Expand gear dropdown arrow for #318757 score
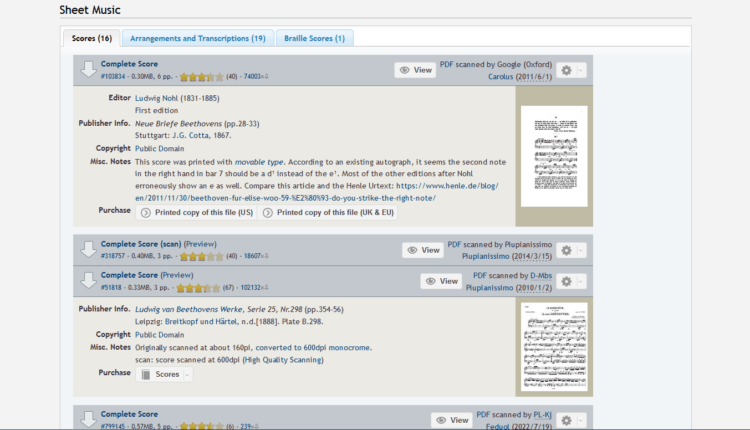The height and width of the screenshot is (430, 750). click(581, 250)
